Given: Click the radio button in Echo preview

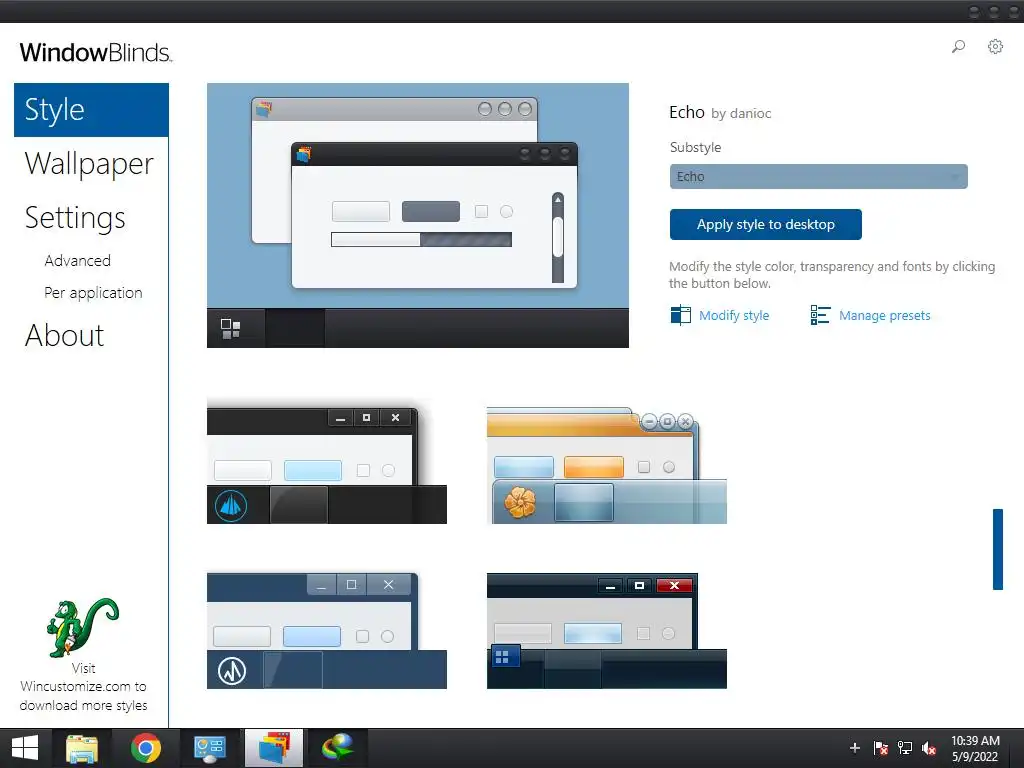Looking at the screenshot, I should point(506,212).
